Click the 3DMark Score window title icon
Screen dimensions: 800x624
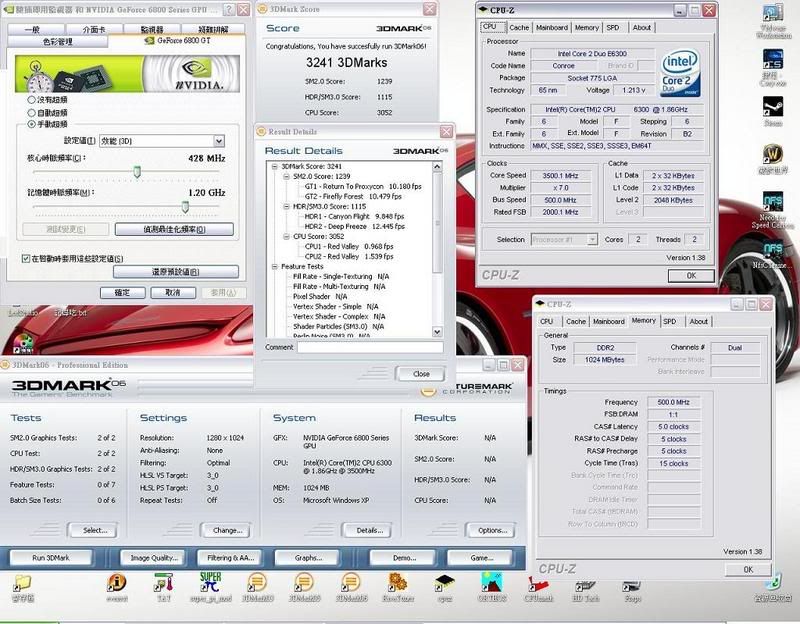[x=262, y=9]
